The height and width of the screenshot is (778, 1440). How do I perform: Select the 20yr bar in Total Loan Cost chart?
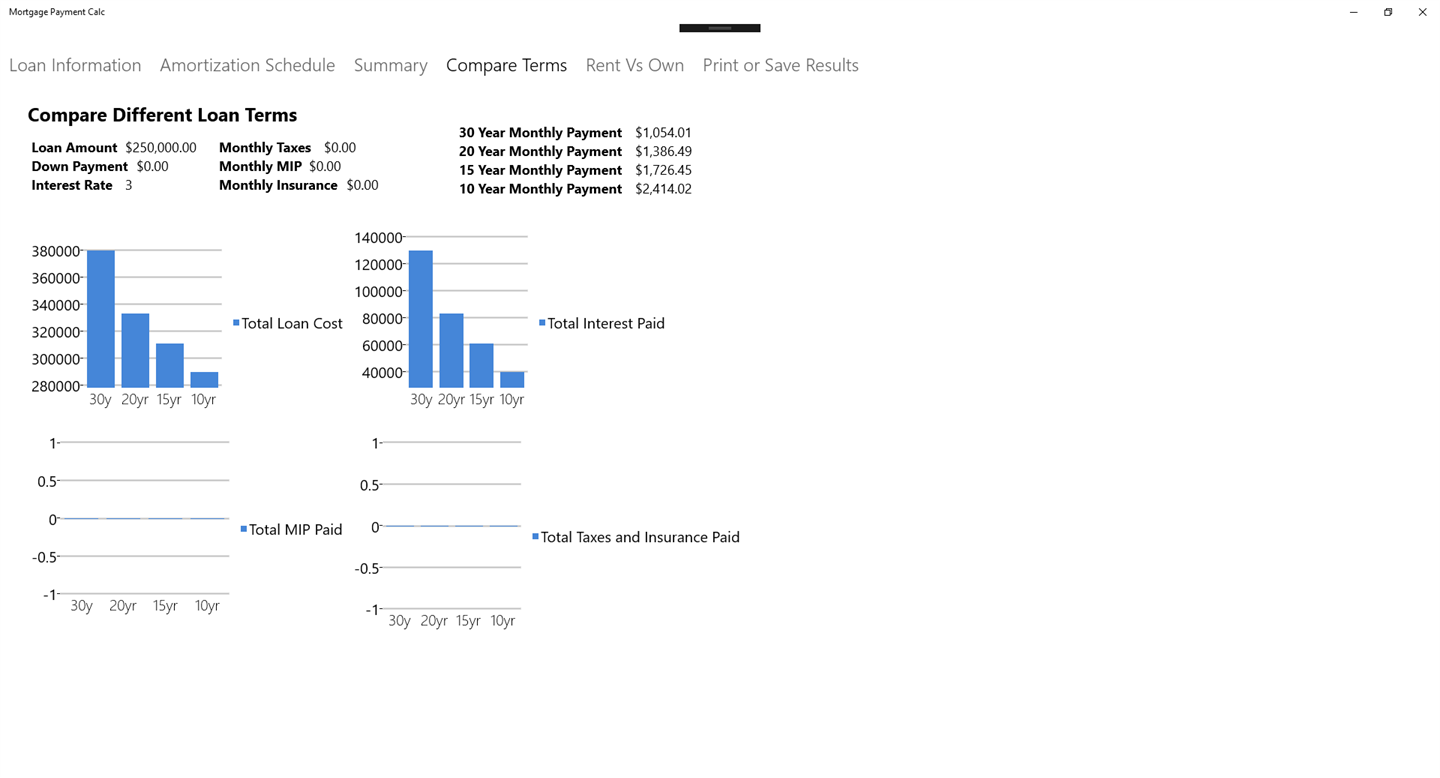pos(135,351)
